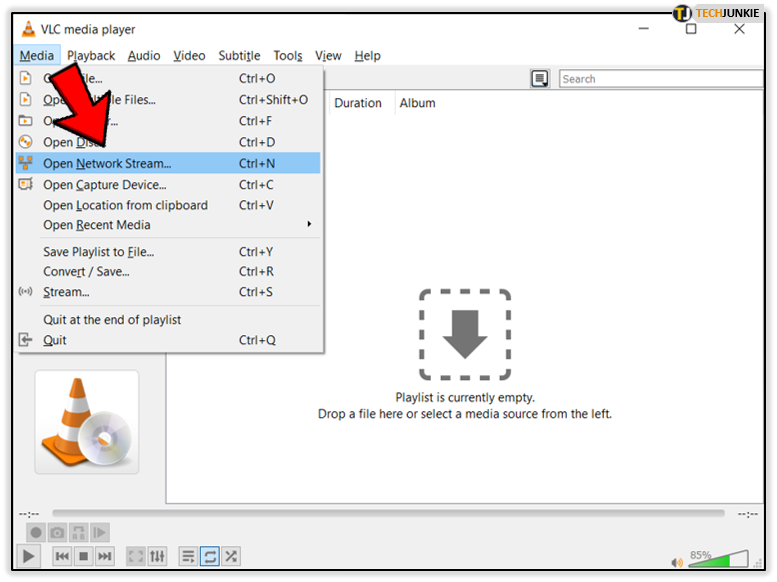Start playback with the Play button
777x582 pixels.
coord(28,556)
